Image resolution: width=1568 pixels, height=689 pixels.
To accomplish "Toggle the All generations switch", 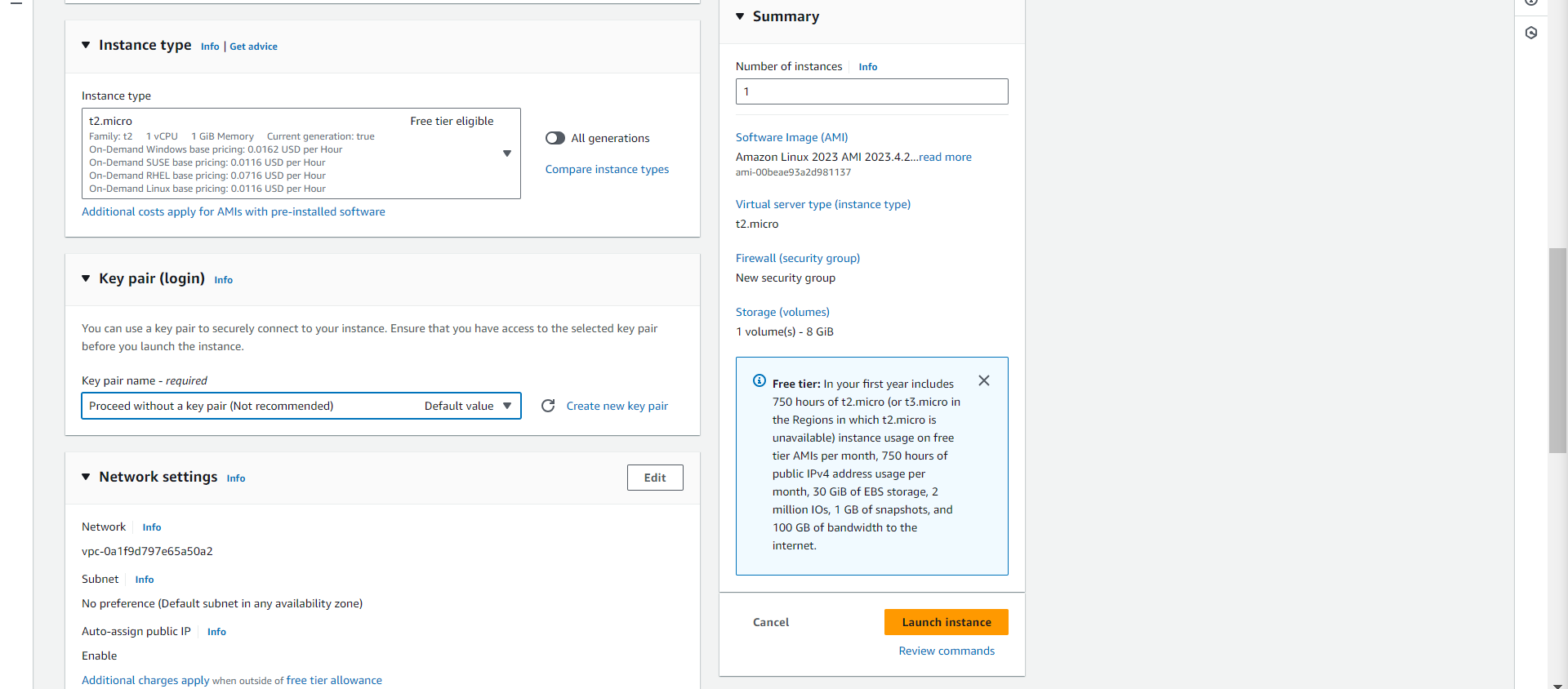I will (555, 139).
